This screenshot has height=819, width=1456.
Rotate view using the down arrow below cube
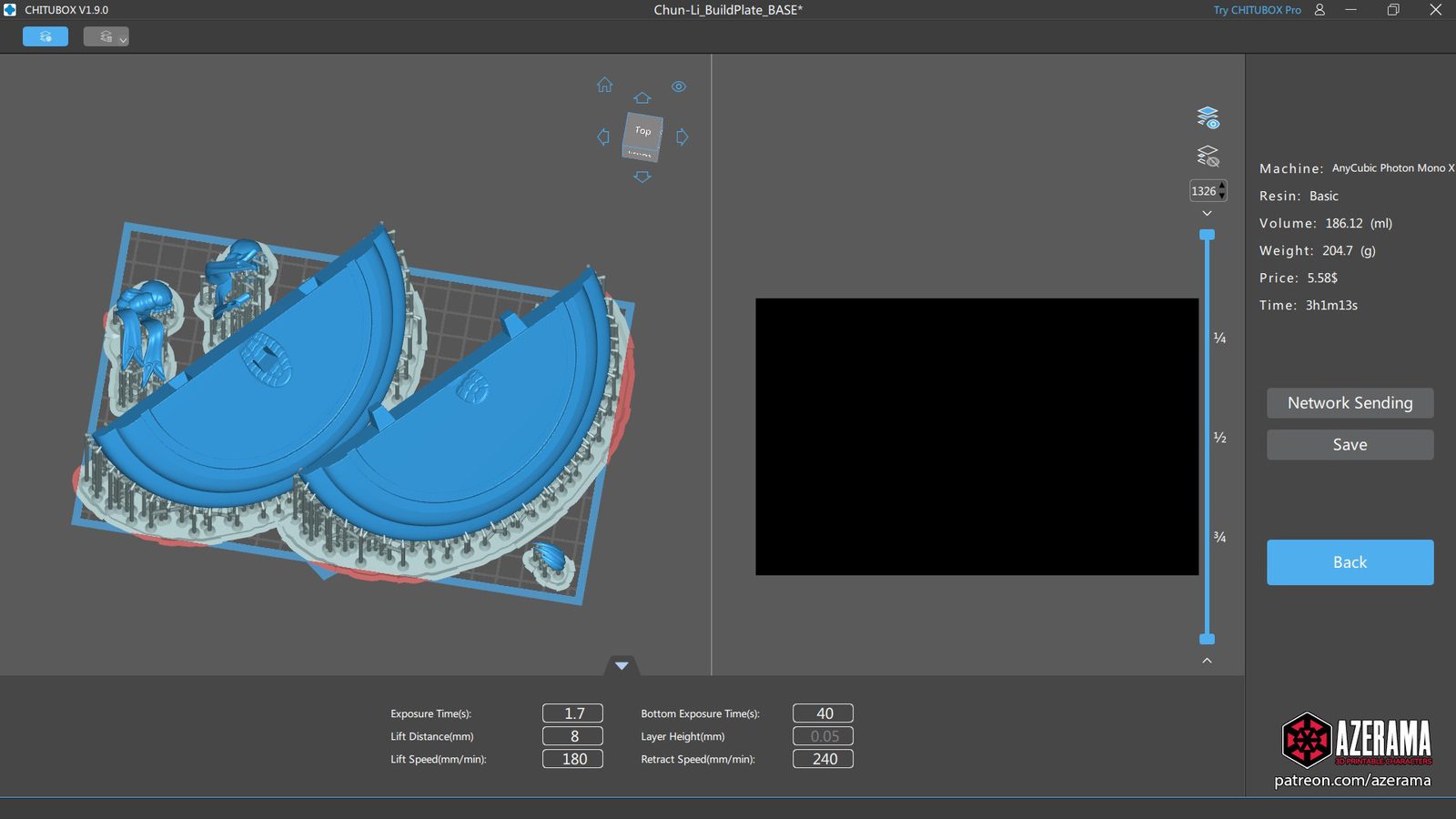[x=642, y=177]
